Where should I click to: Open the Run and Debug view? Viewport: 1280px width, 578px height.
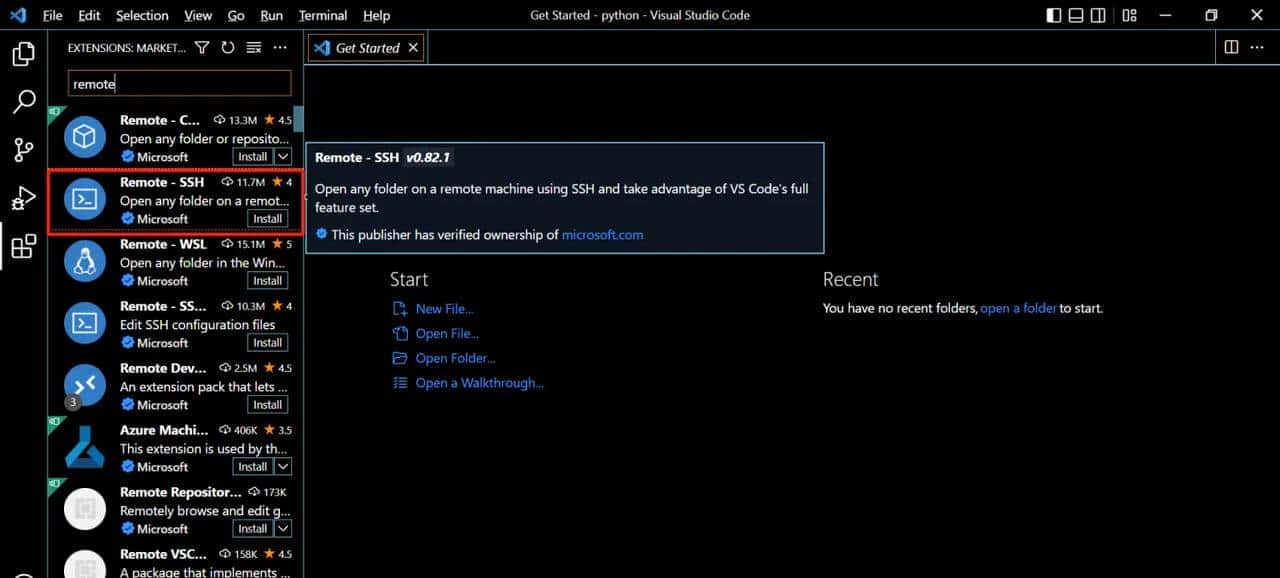[24, 199]
